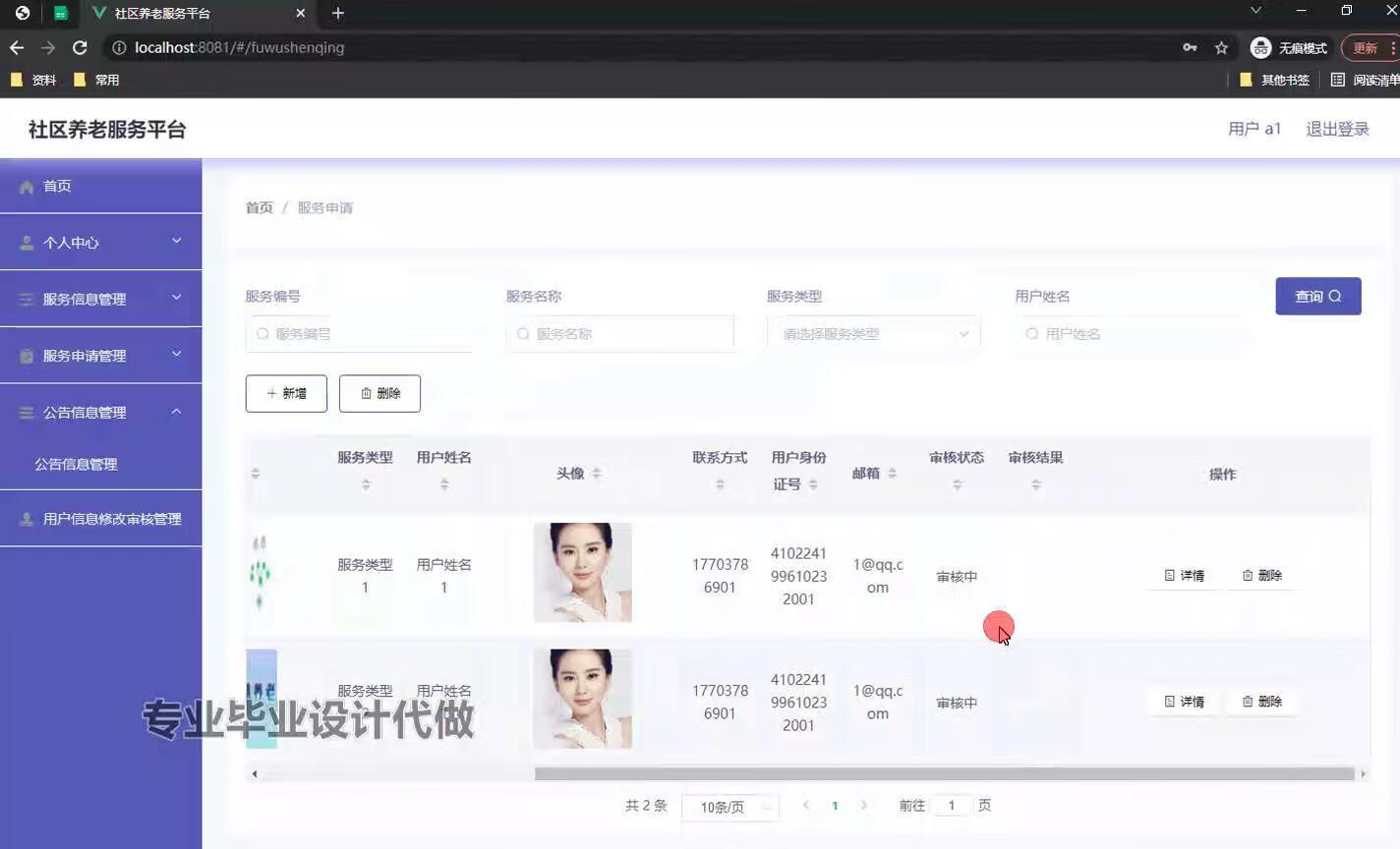Click 退出登录 logout link

coord(1337,129)
